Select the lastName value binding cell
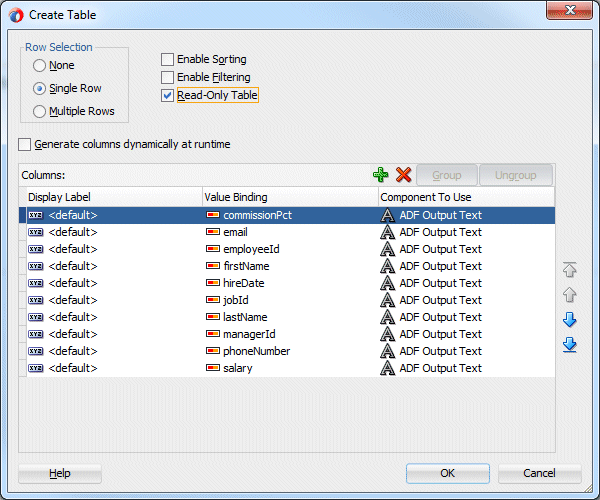This screenshot has width=600, height=500. pyautogui.click(x=290, y=317)
